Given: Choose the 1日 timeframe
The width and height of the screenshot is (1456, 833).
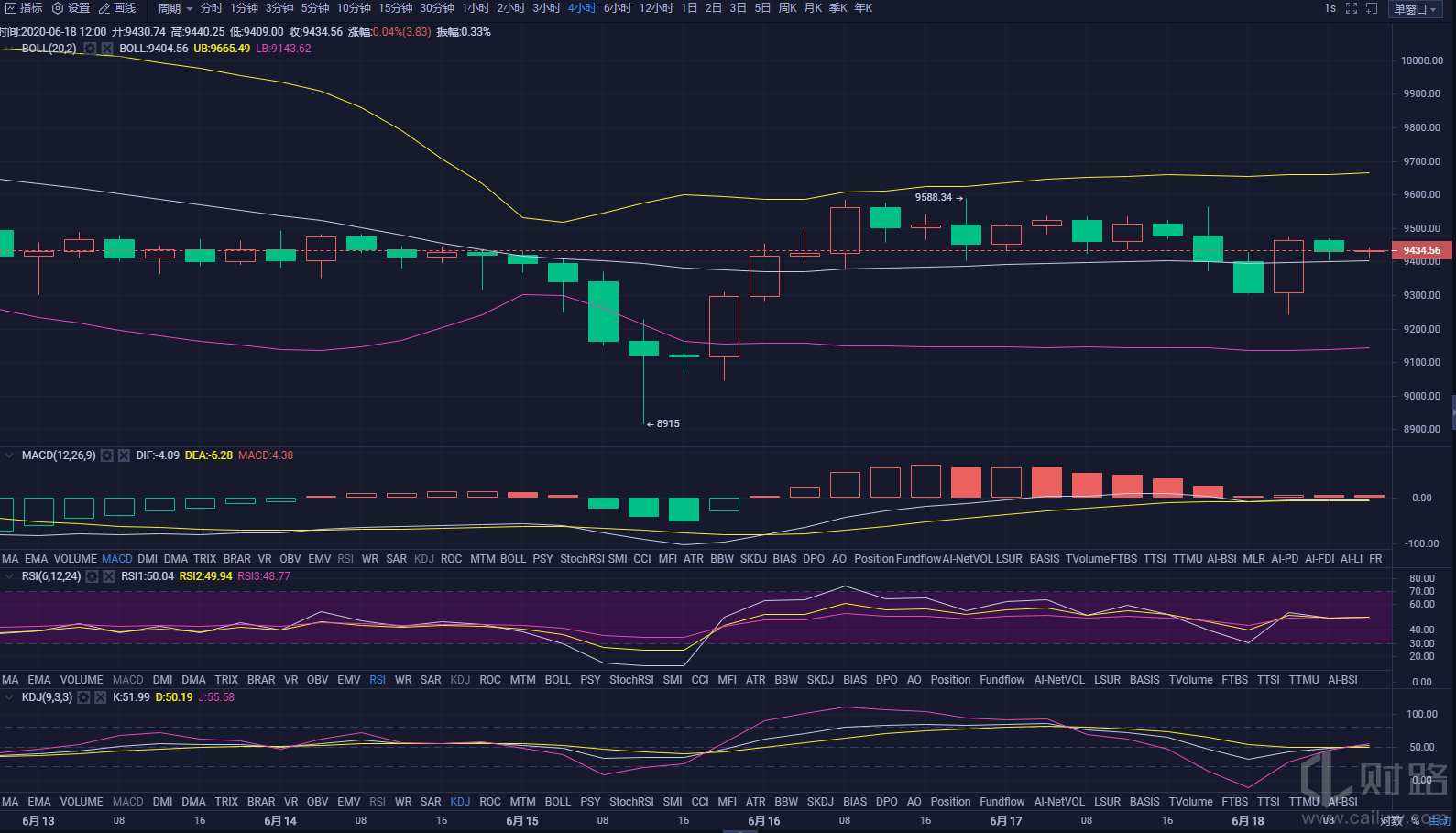Looking at the screenshot, I should click(689, 8).
